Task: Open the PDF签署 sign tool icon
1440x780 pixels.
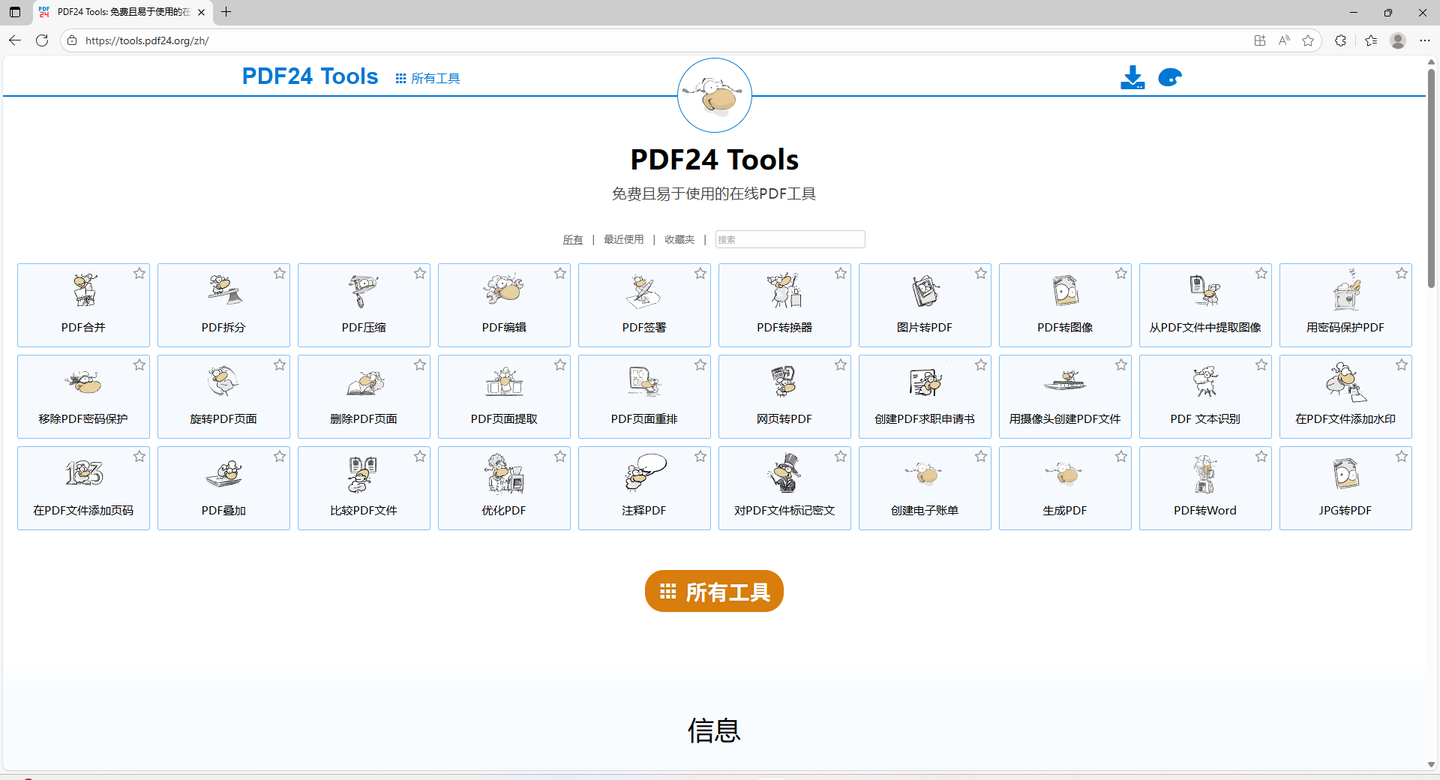Action: pos(644,290)
